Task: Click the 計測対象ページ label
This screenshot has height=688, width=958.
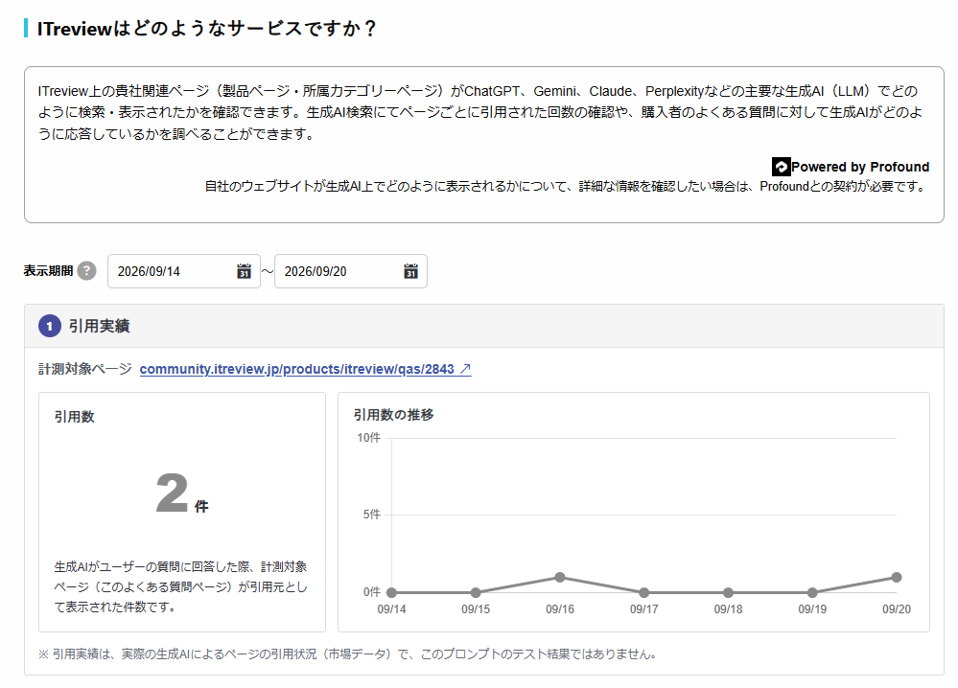Action: [x=85, y=369]
